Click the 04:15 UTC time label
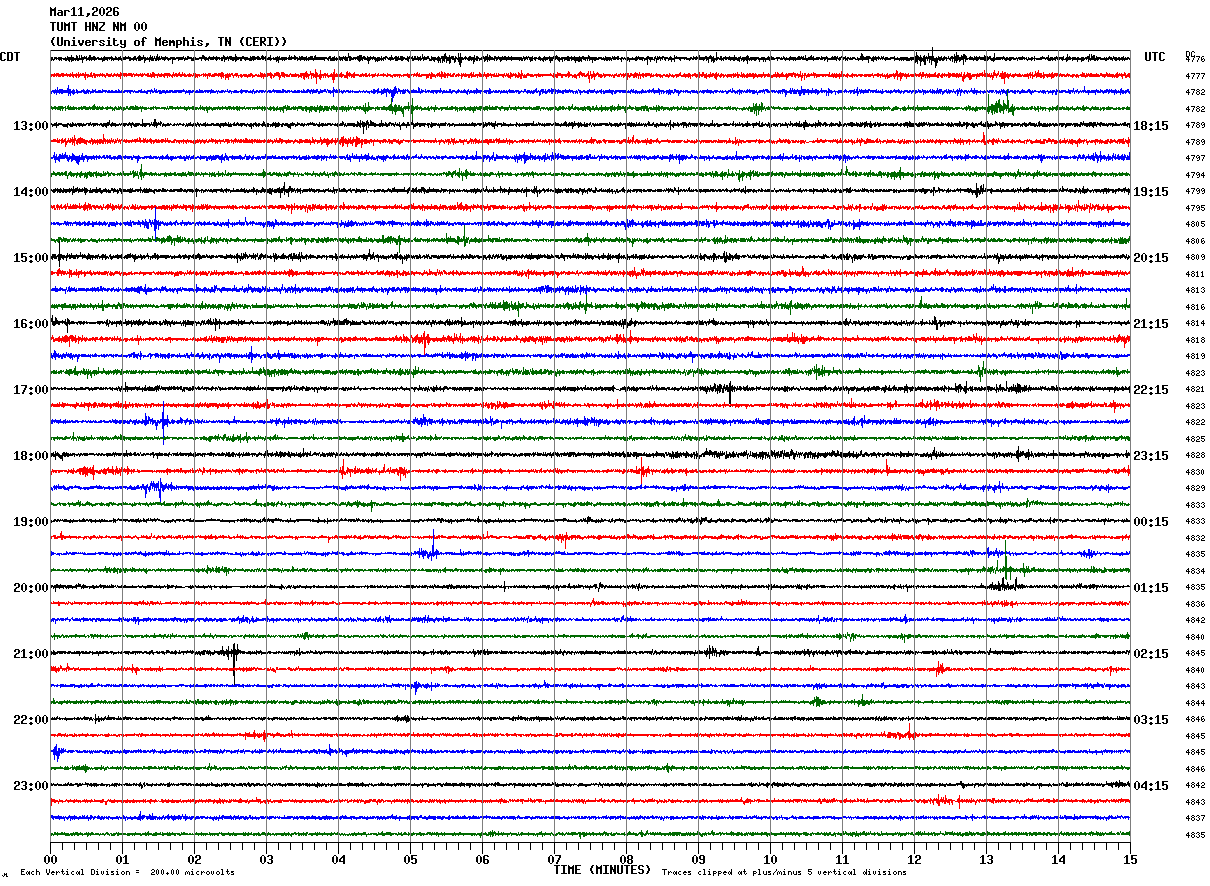 pos(1151,786)
